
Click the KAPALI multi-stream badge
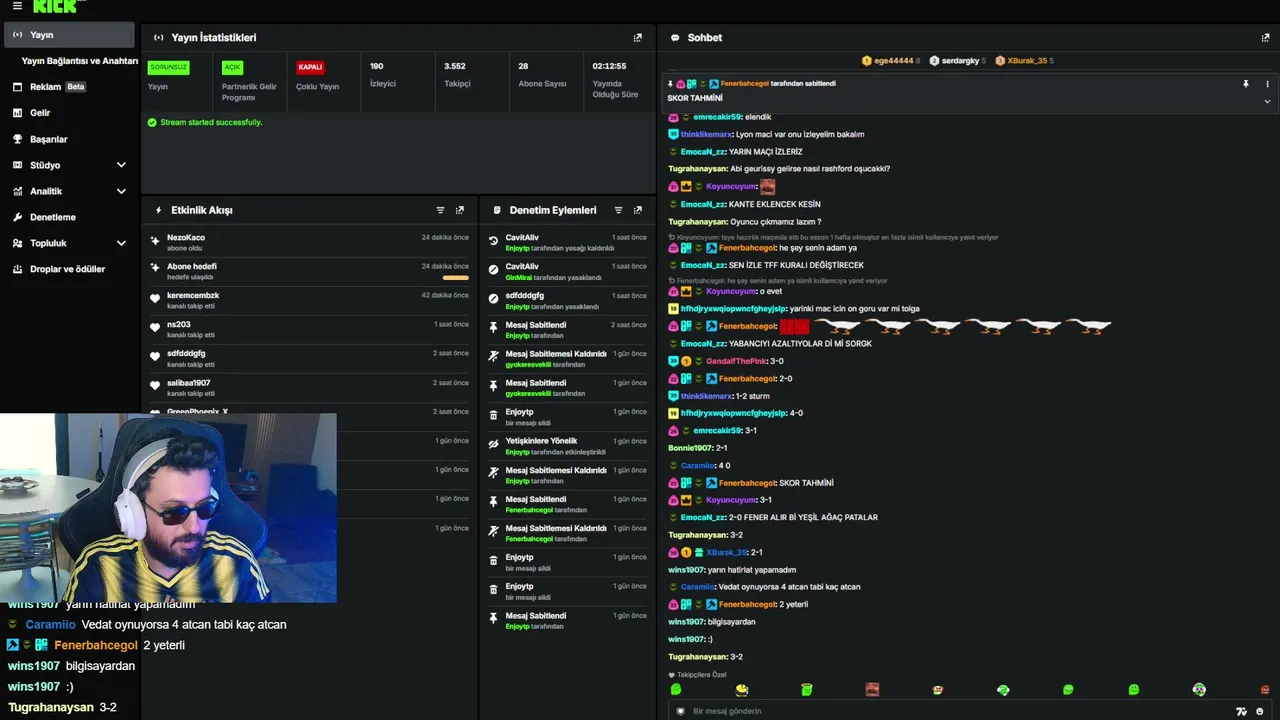click(x=310, y=67)
